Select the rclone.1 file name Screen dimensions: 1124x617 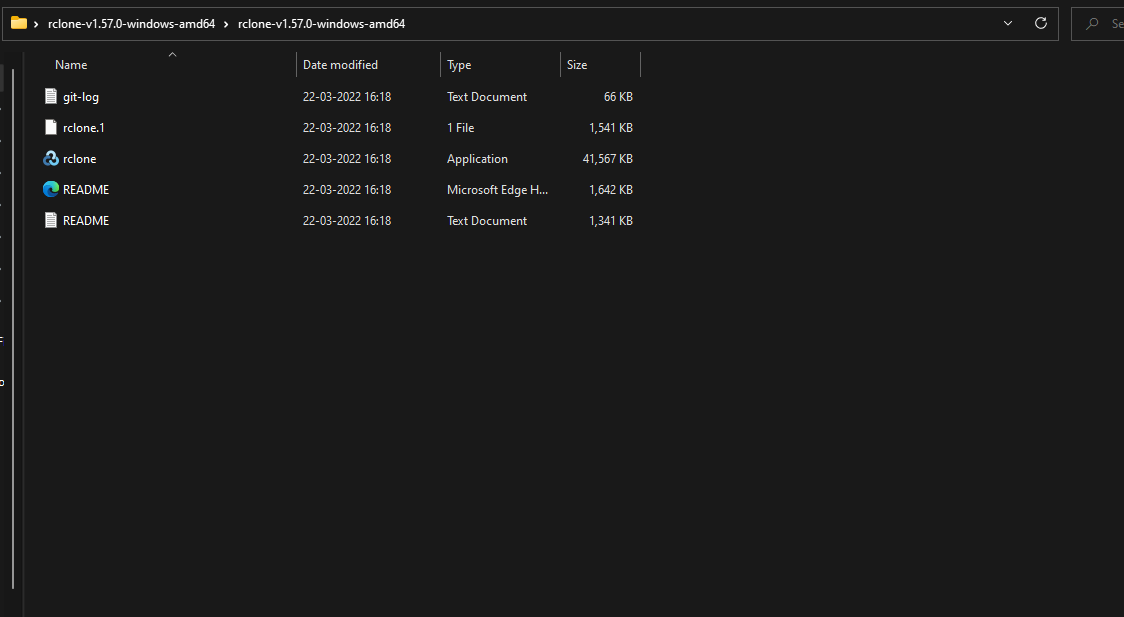[84, 128]
